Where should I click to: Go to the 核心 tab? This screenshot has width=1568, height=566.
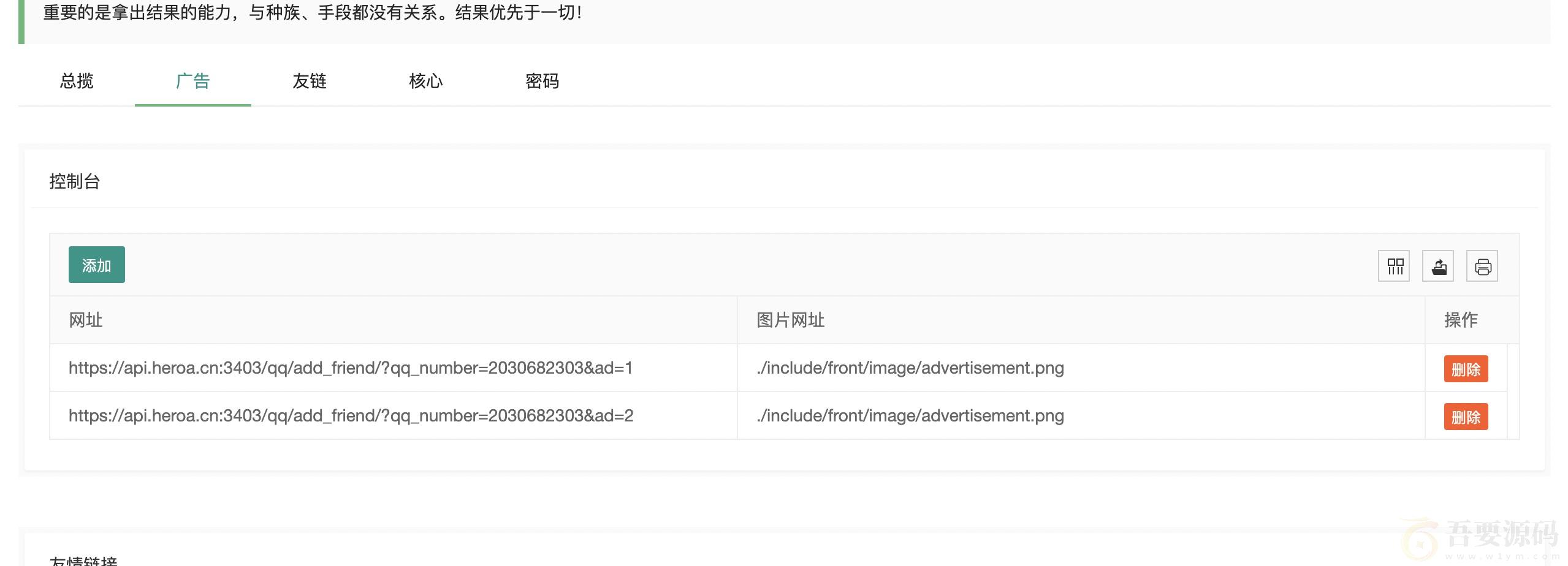(426, 81)
